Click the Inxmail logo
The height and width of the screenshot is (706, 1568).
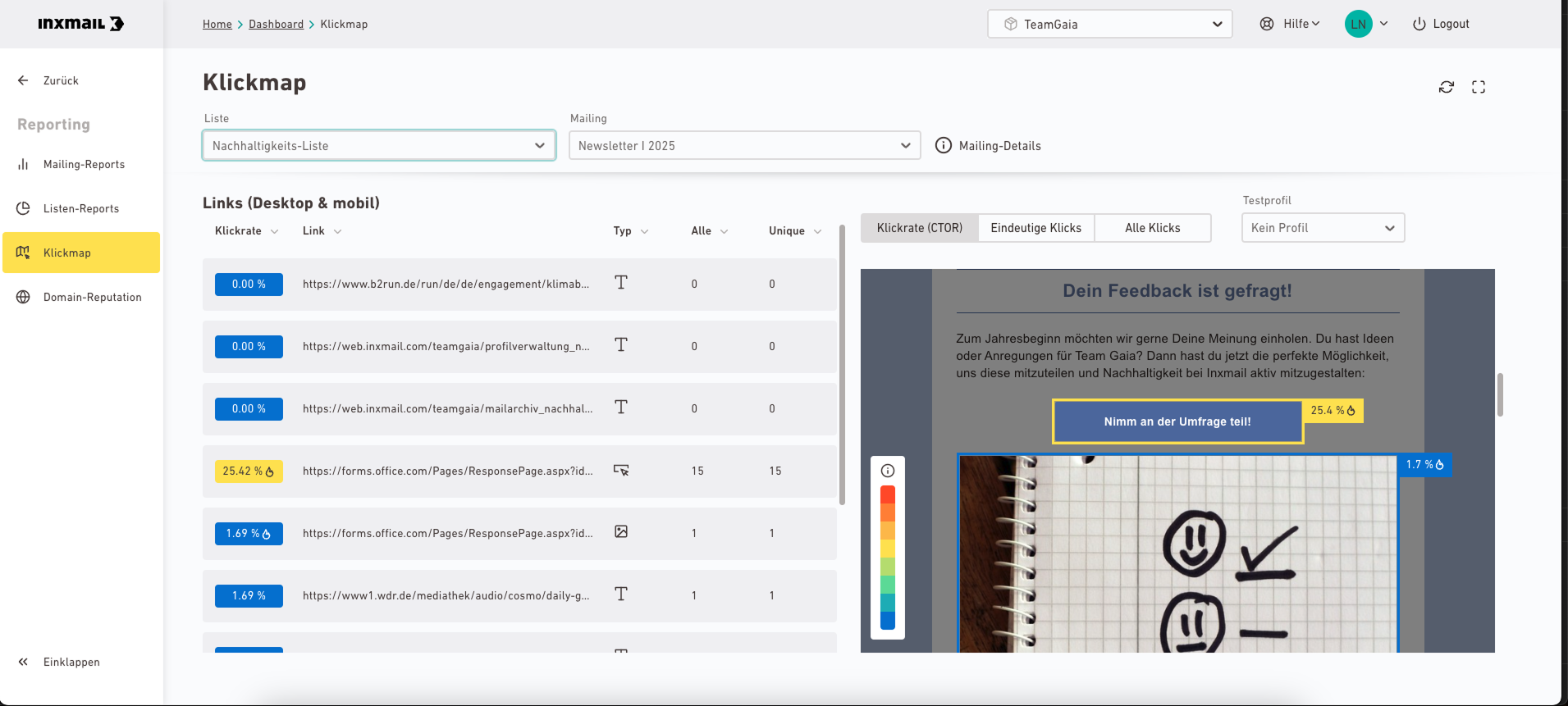click(80, 24)
